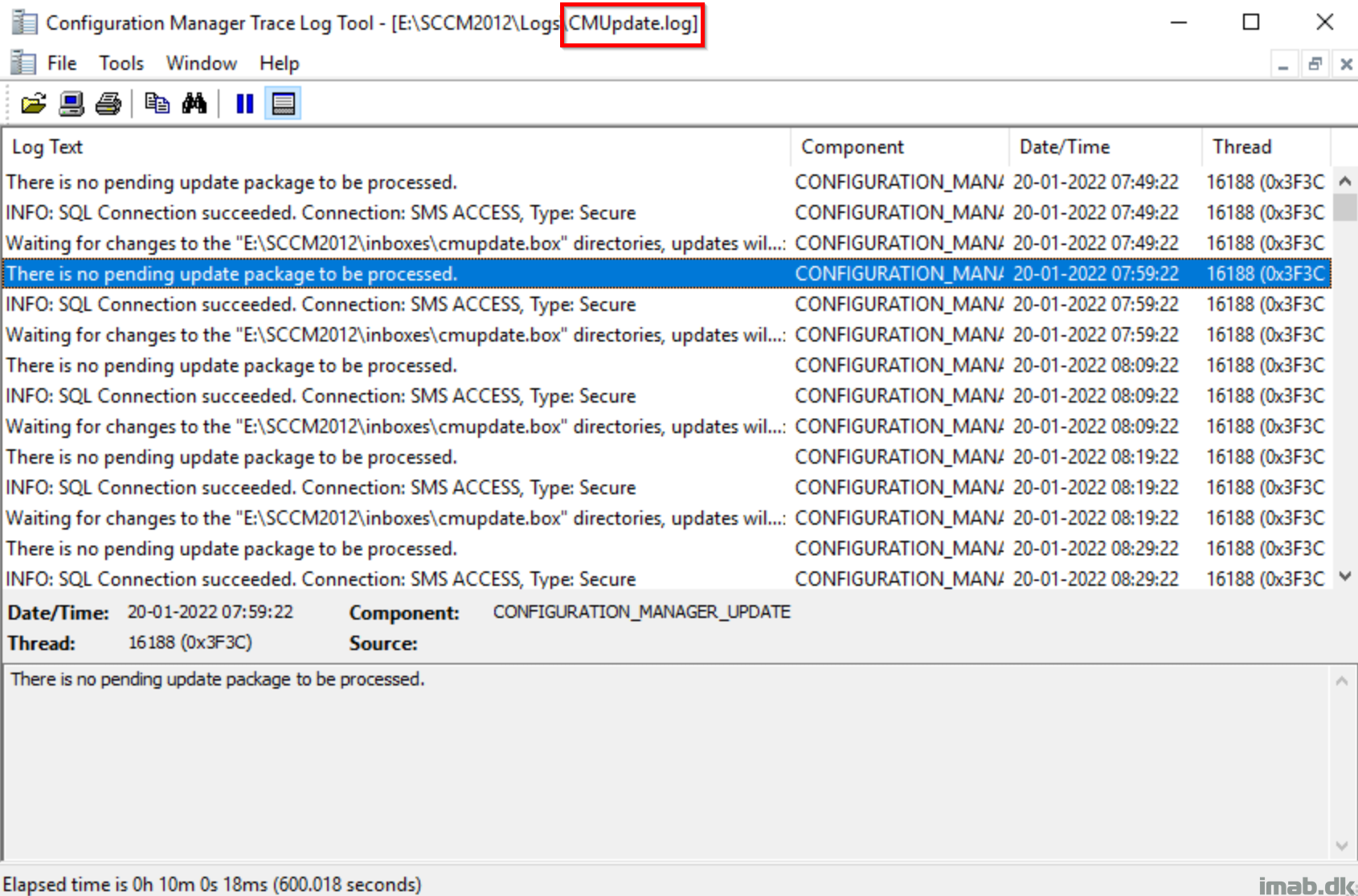Sort by the Date/Time column header
1358x896 pixels.
(x=1106, y=147)
